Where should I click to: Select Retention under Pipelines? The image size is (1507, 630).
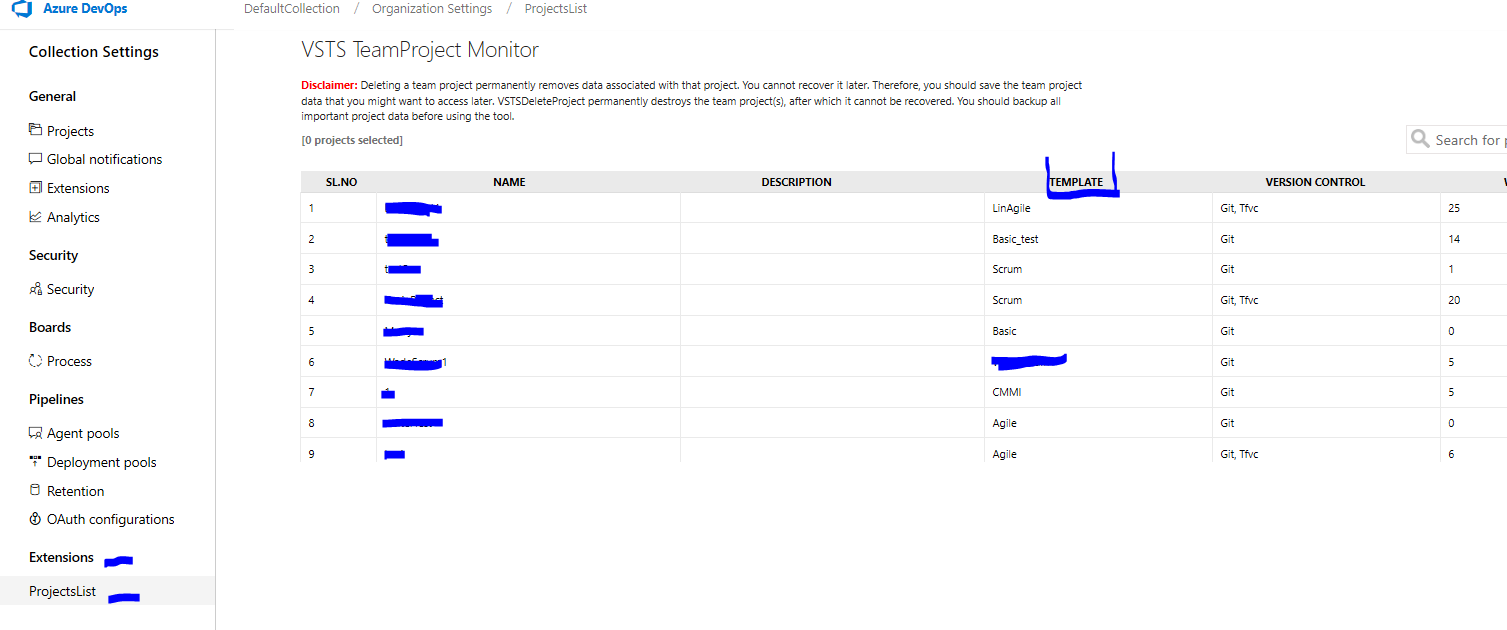click(75, 491)
